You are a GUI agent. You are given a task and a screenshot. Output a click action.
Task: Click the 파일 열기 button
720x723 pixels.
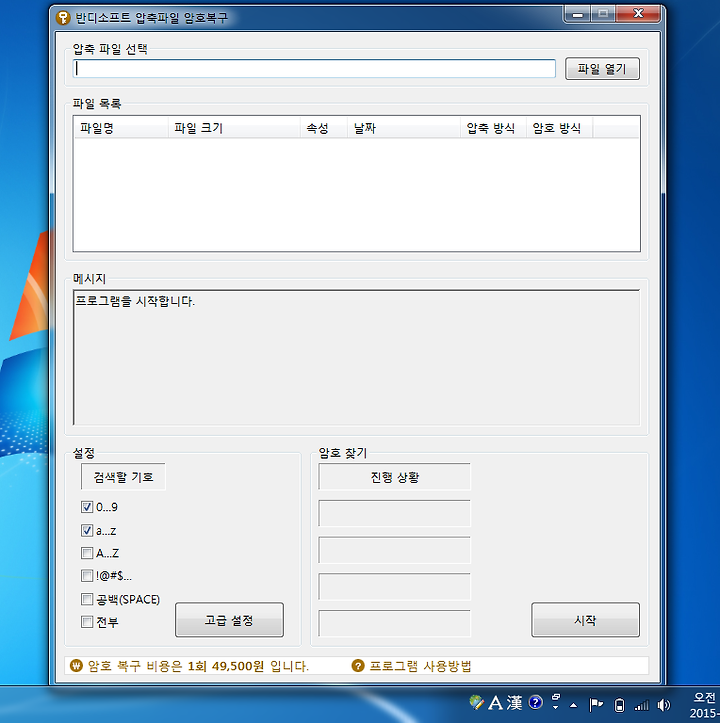602,69
